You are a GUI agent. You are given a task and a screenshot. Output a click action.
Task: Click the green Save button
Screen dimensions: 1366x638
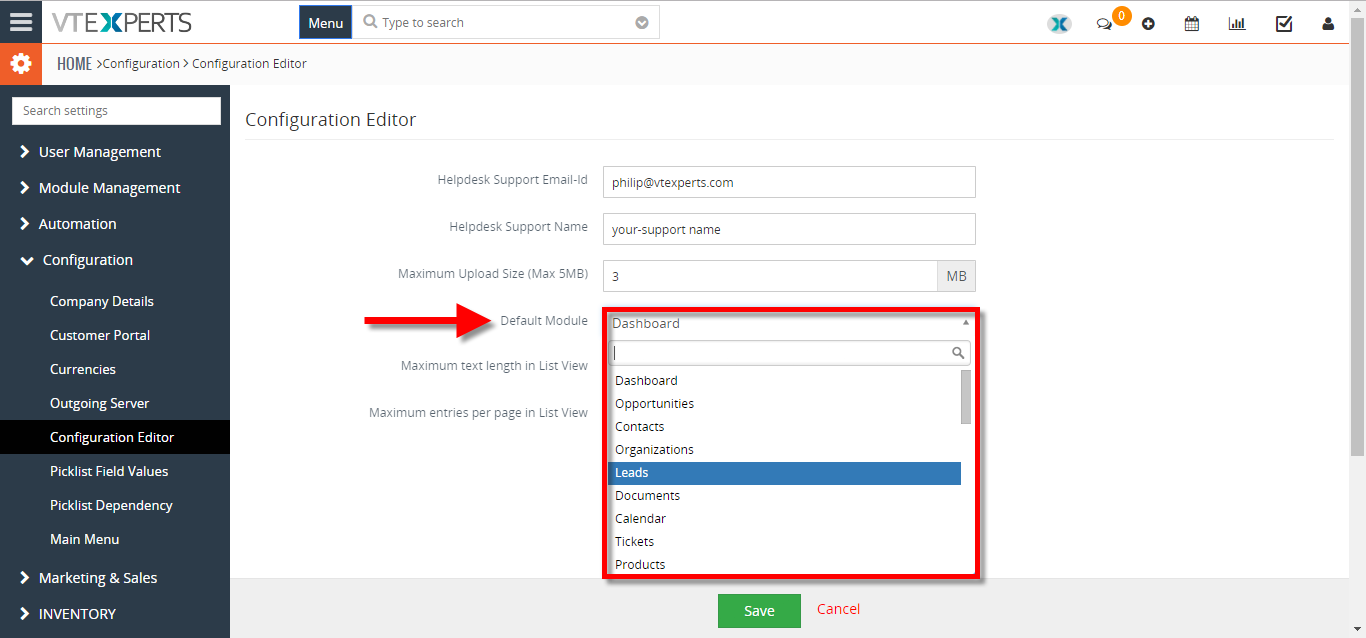point(759,611)
